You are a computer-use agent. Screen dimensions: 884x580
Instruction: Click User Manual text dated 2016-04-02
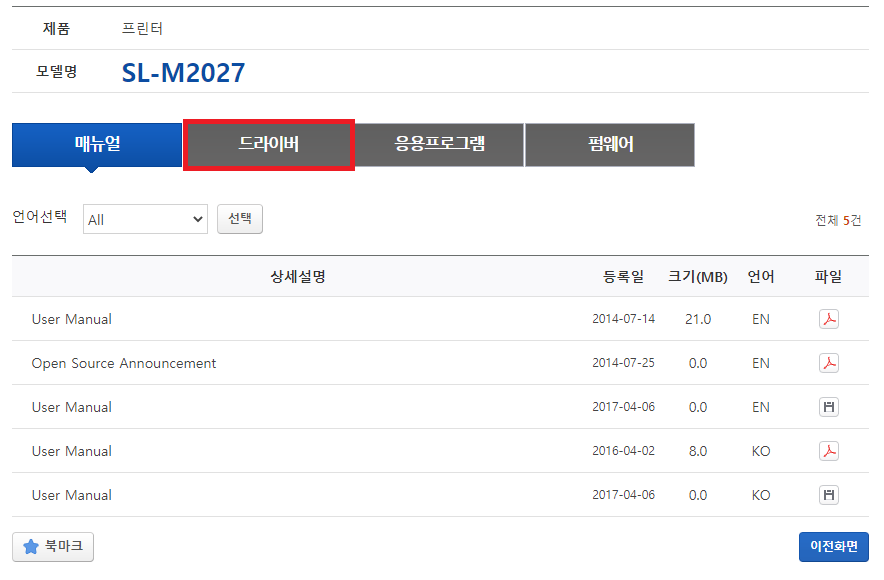click(x=72, y=451)
